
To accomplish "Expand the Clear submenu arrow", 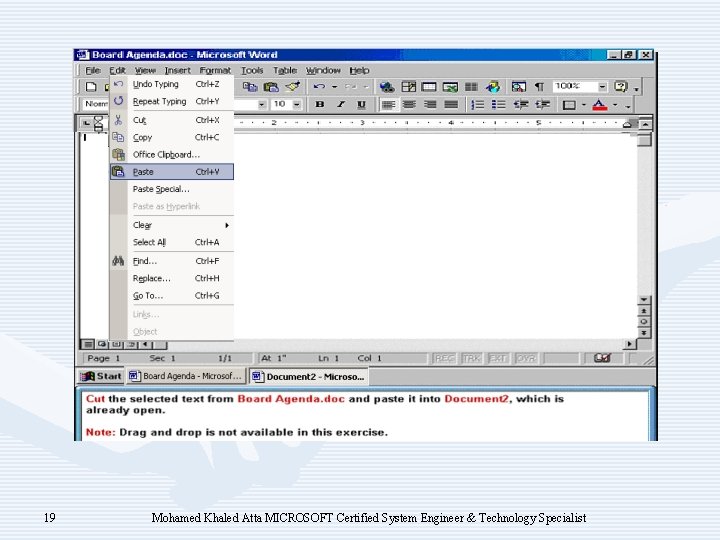I will click(227, 225).
